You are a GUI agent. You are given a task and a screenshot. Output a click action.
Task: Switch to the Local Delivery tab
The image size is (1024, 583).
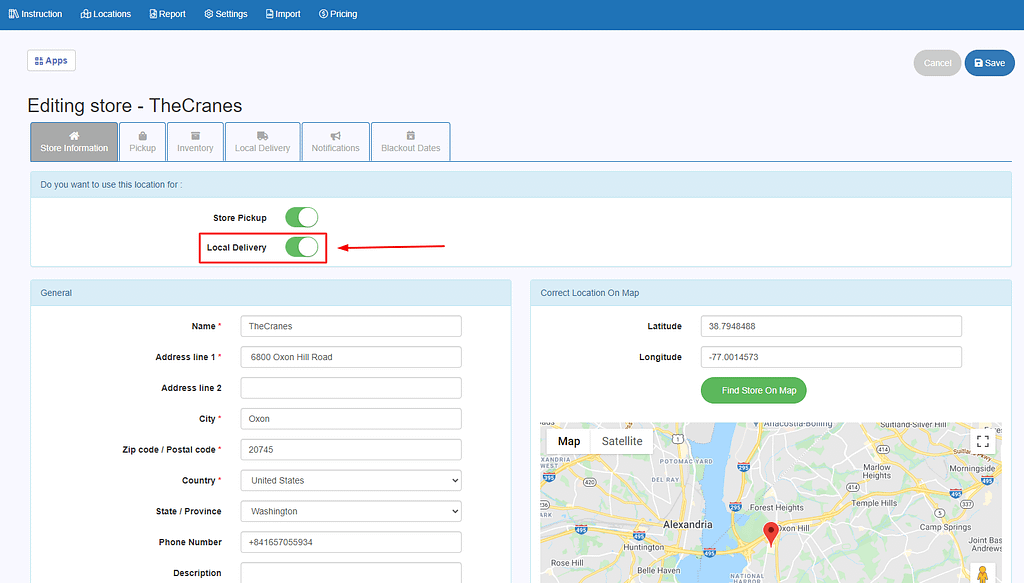[x=263, y=142]
